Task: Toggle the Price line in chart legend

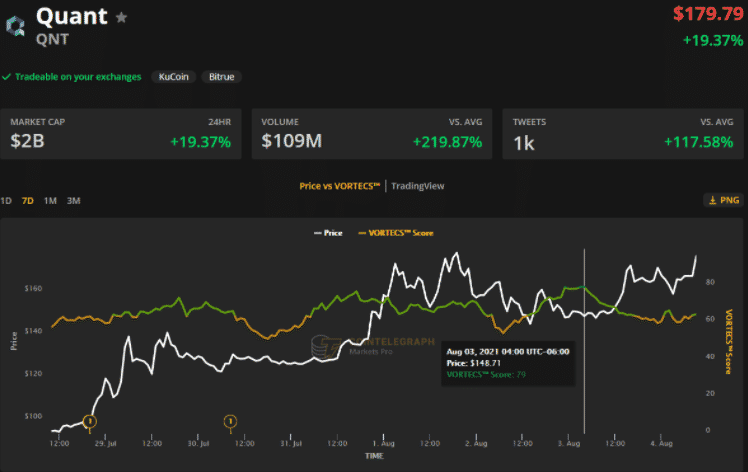Action: (328, 233)
